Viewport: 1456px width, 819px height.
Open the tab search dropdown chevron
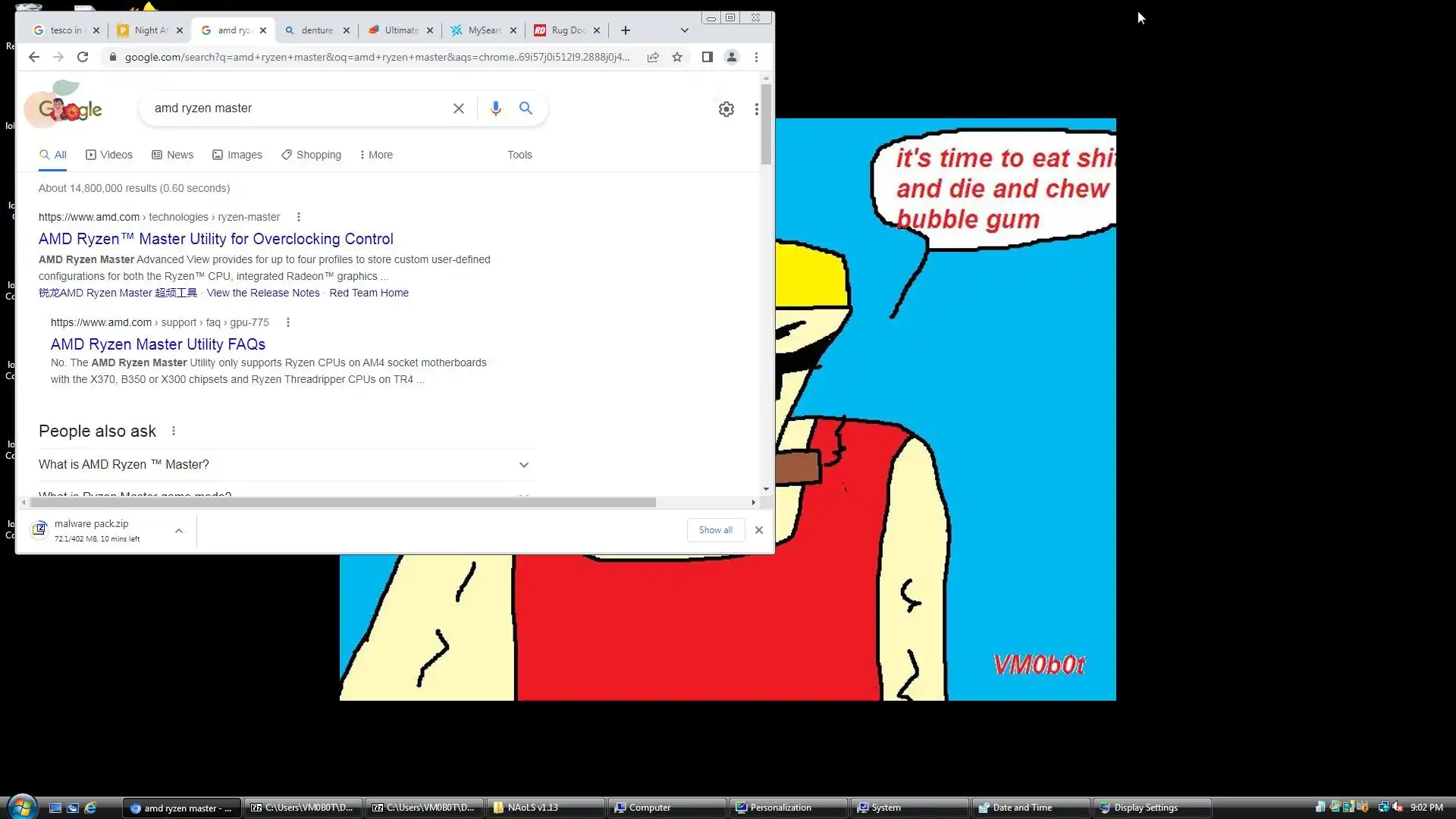click(x=685, y=30)
